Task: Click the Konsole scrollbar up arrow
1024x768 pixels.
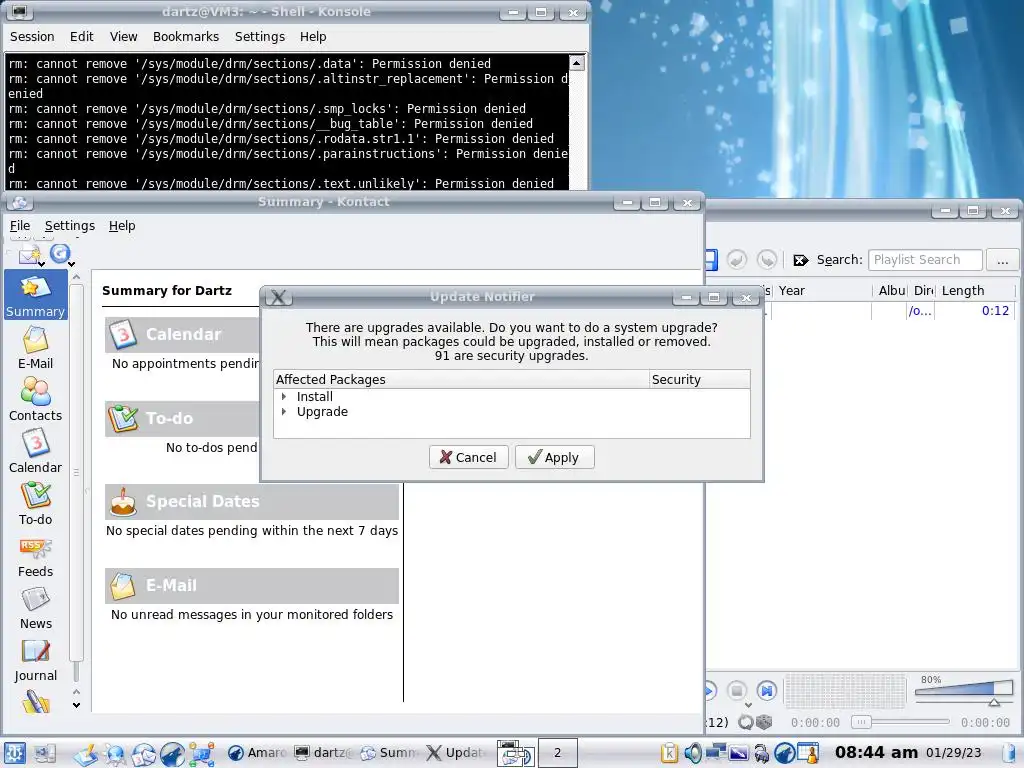Action: tap(577, 63)
